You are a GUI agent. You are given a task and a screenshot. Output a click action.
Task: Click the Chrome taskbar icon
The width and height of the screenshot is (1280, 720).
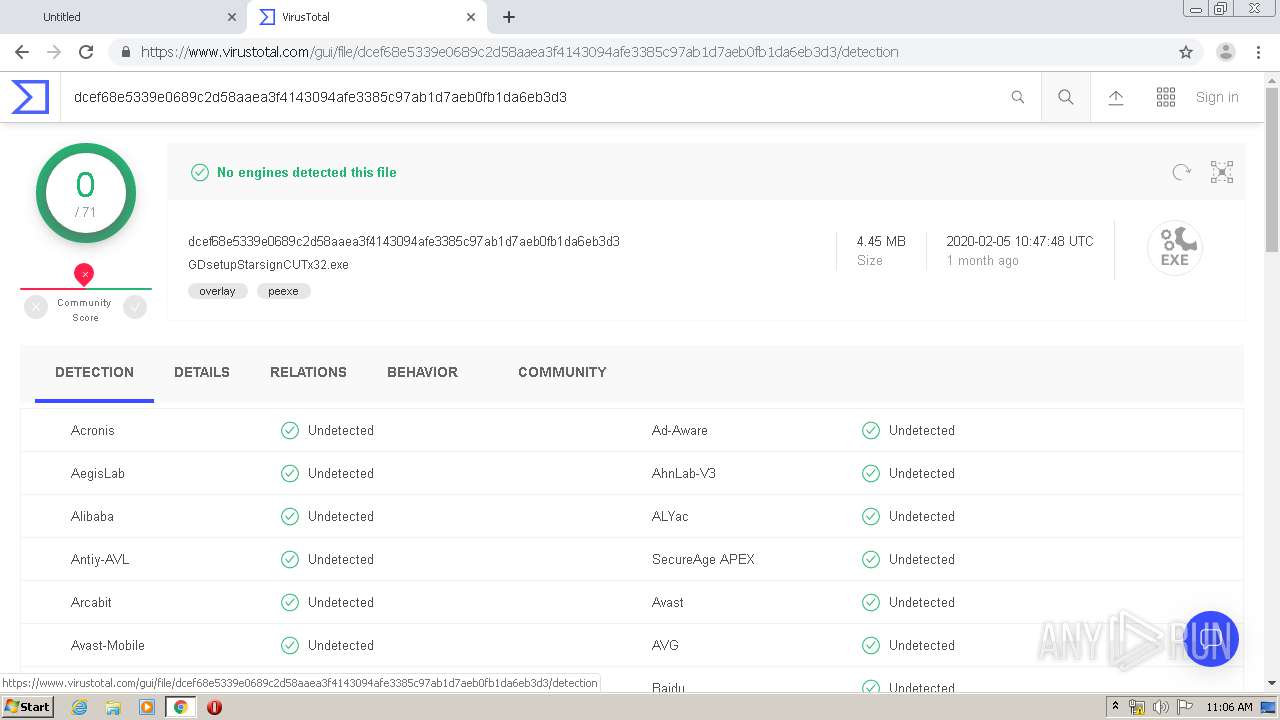(x=180, y=707)
